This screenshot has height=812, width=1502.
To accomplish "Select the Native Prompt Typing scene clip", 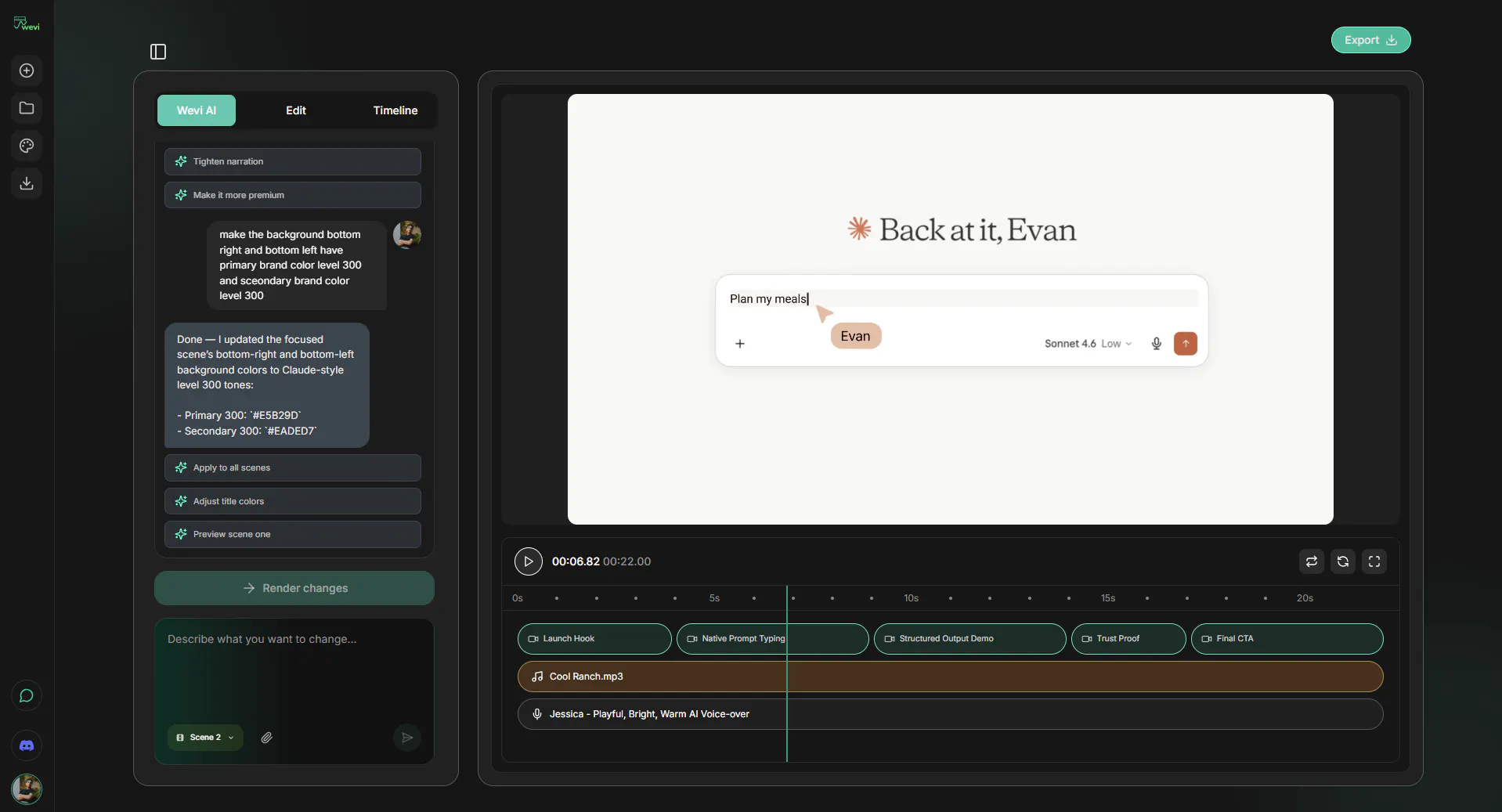I will (x=773, y=639).
